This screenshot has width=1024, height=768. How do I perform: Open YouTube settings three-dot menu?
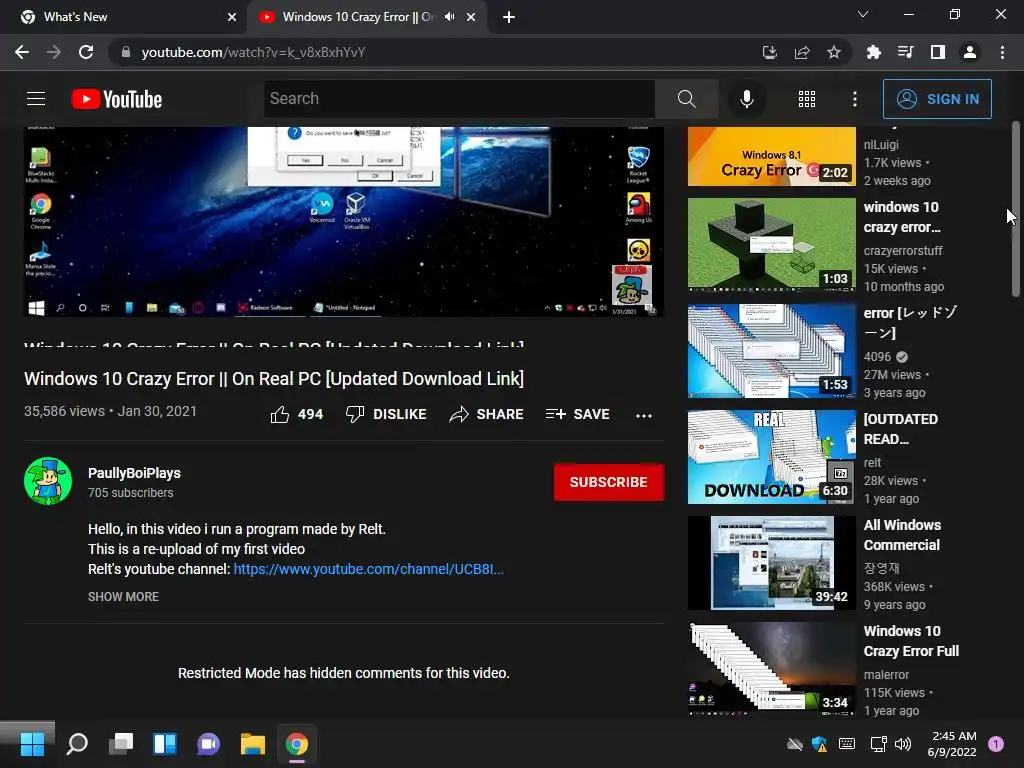point(854,99)
